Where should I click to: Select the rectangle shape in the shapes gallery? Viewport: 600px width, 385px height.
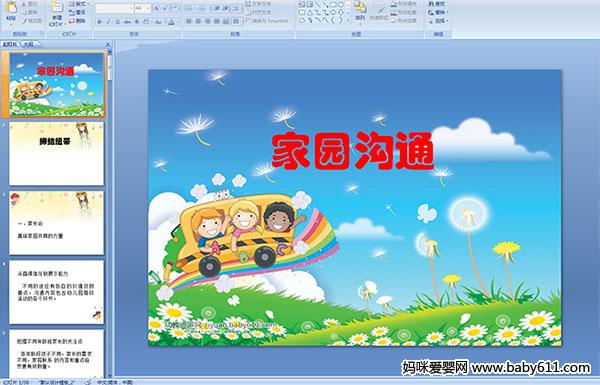[333, 5]
